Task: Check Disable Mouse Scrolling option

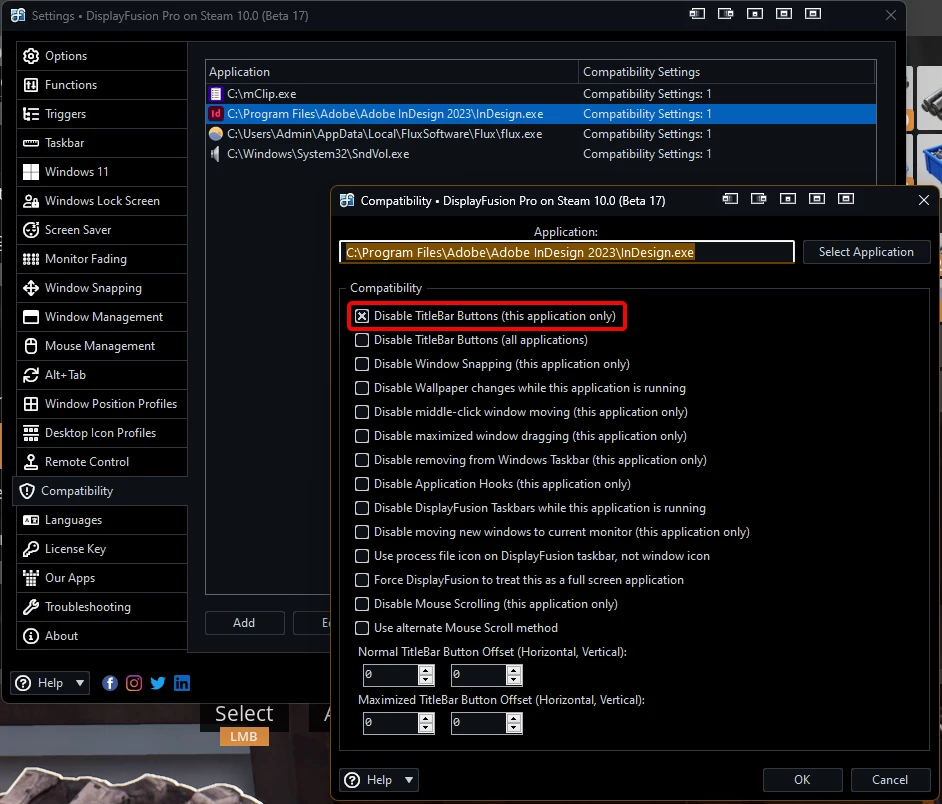Action: [362, 604]
